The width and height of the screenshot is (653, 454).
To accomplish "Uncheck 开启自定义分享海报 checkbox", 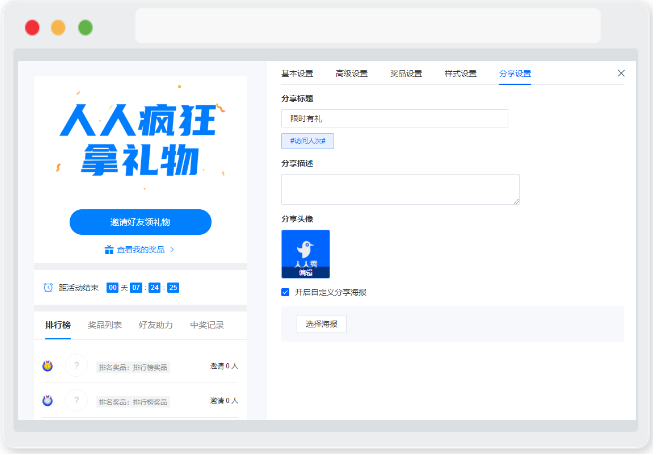I will click(285, 292).
